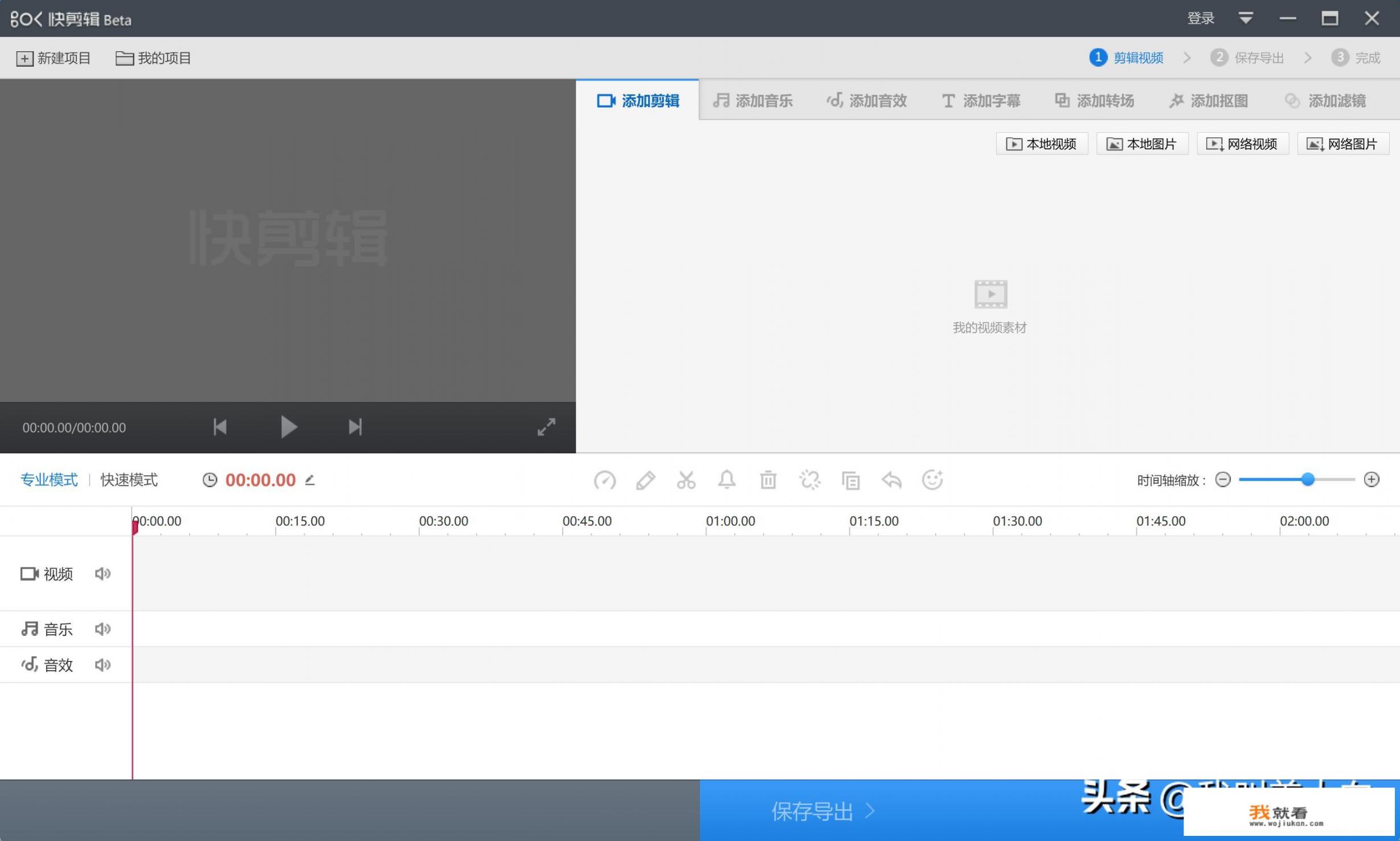Image resolution: width=1400 pixels, height=841 pixels.
Task: Zoom in timeline with plus icon
Action: [1372, 480]
